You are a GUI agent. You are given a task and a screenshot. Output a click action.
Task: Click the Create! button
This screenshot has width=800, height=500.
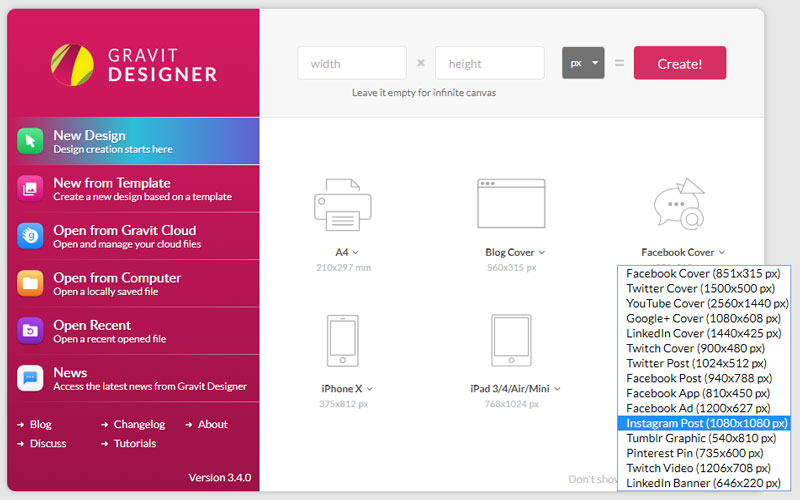click(x=680, y=63)
